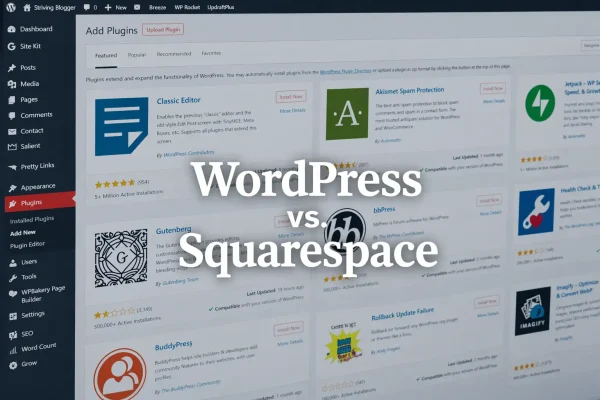The width and height of the screenshot is (600, 400).
Task: Expand the Appearance menu in sidebar
Action: (38, 187)
